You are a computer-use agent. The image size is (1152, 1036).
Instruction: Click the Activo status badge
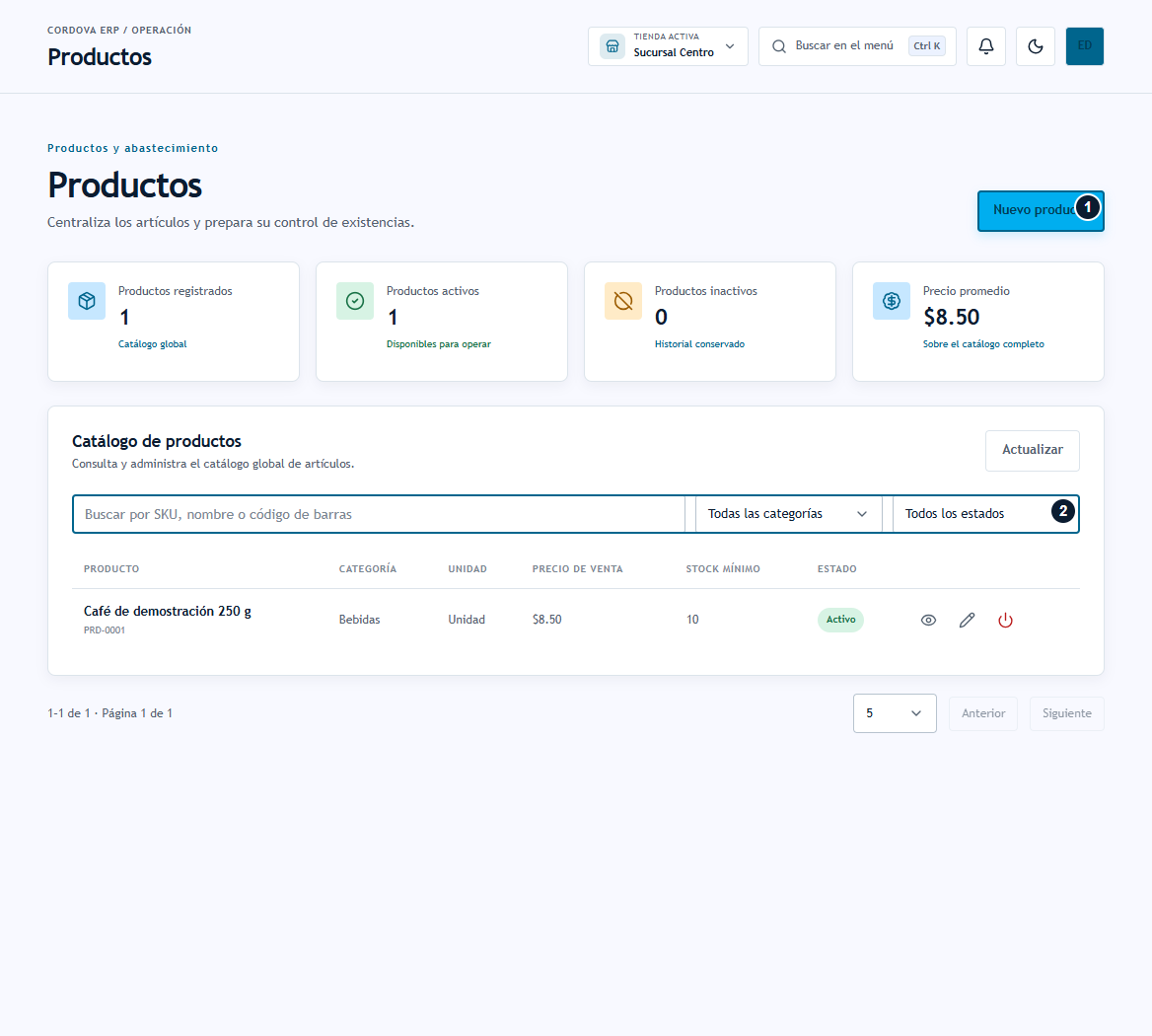point(840,620)
